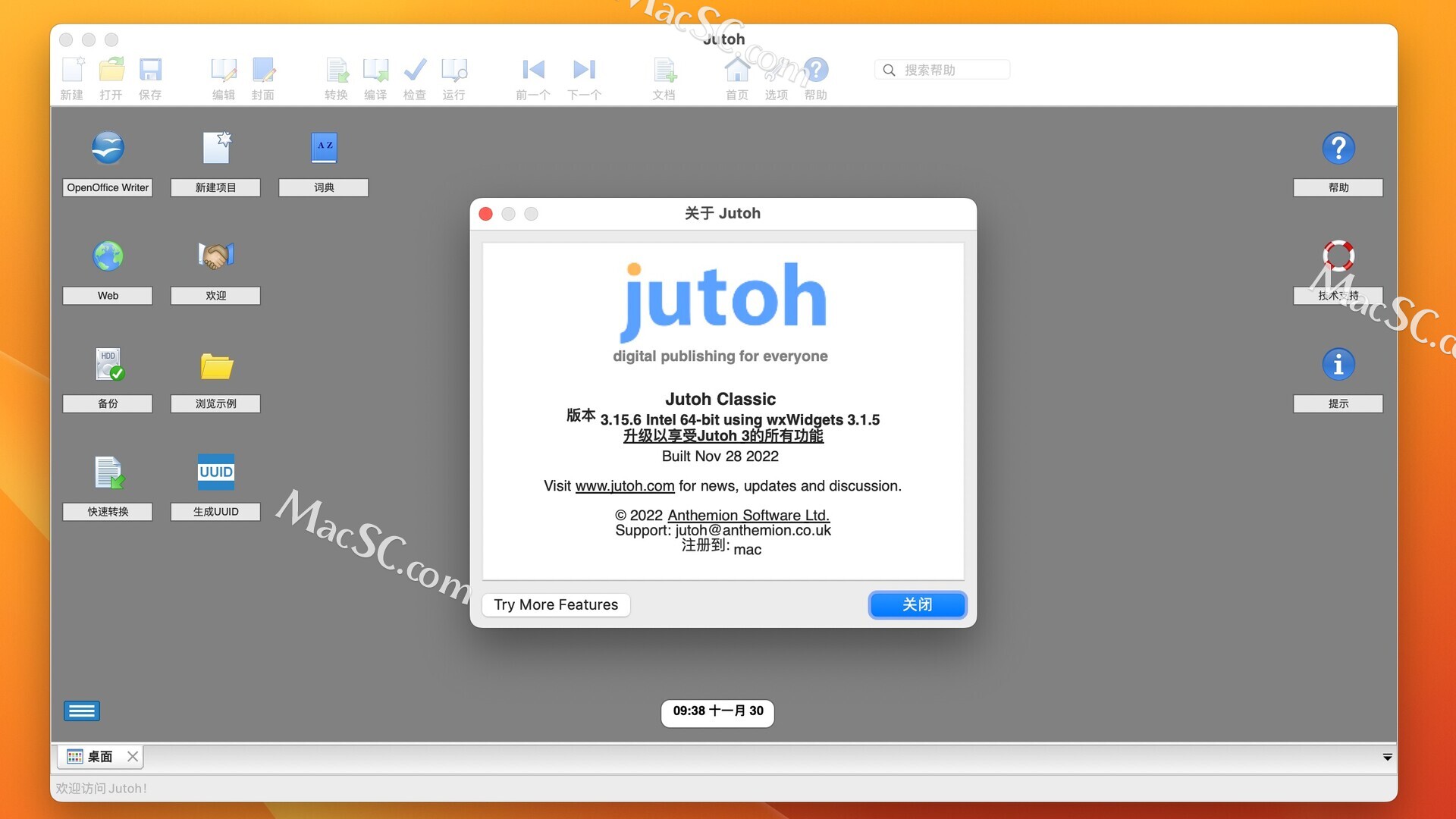The height and width of the screenshot is (819, 1456).
Task: Close the 桌面 tab with X
Action: tap(133, 756)
